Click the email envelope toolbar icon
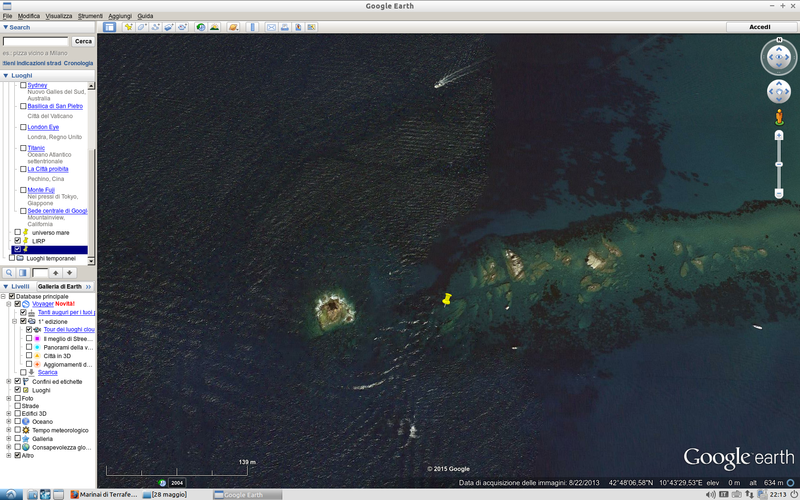Screen dimensions: 800x500 [x=271, y=27]
